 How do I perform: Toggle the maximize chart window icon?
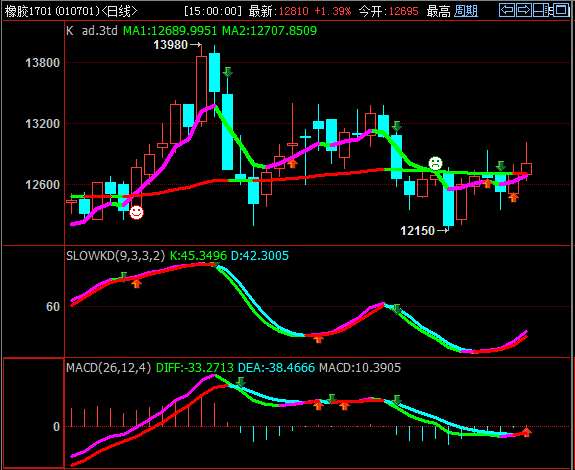[561, 10]
